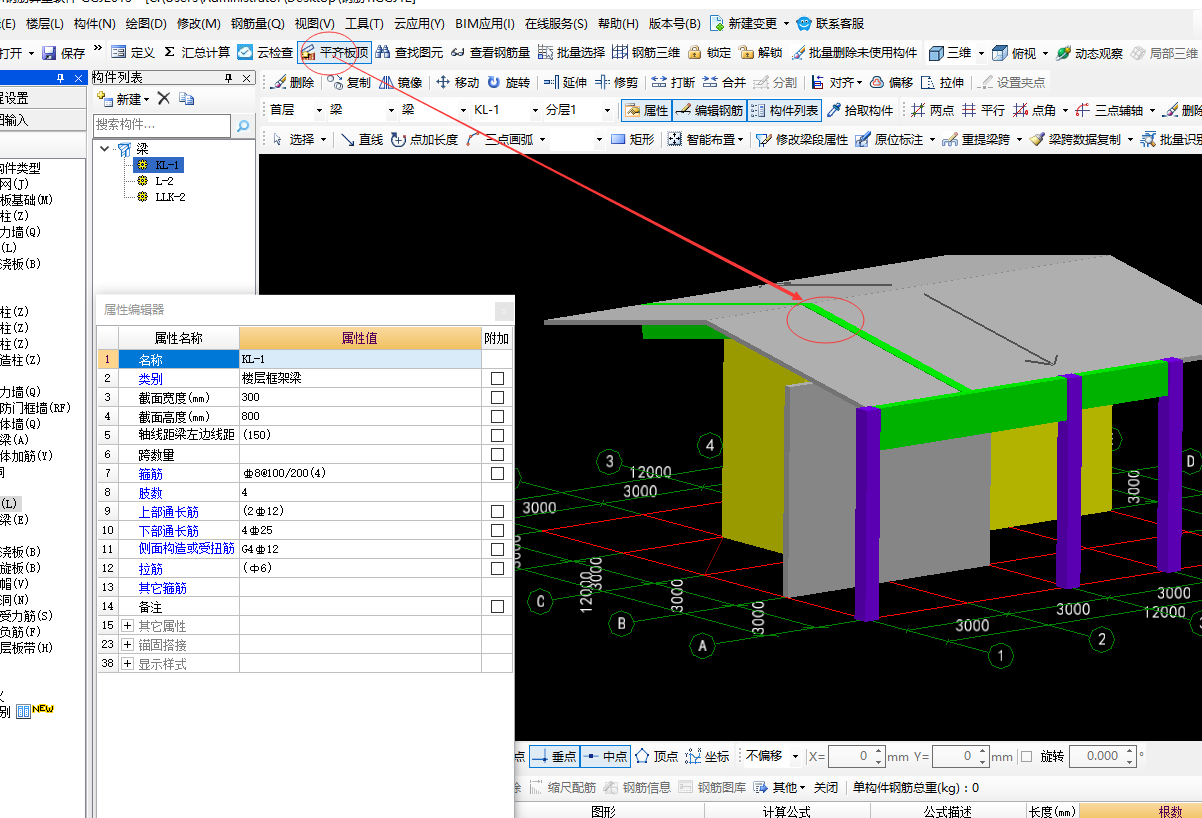
Task: Launch the 云检查 cloud check
Action: pos(265,53)
